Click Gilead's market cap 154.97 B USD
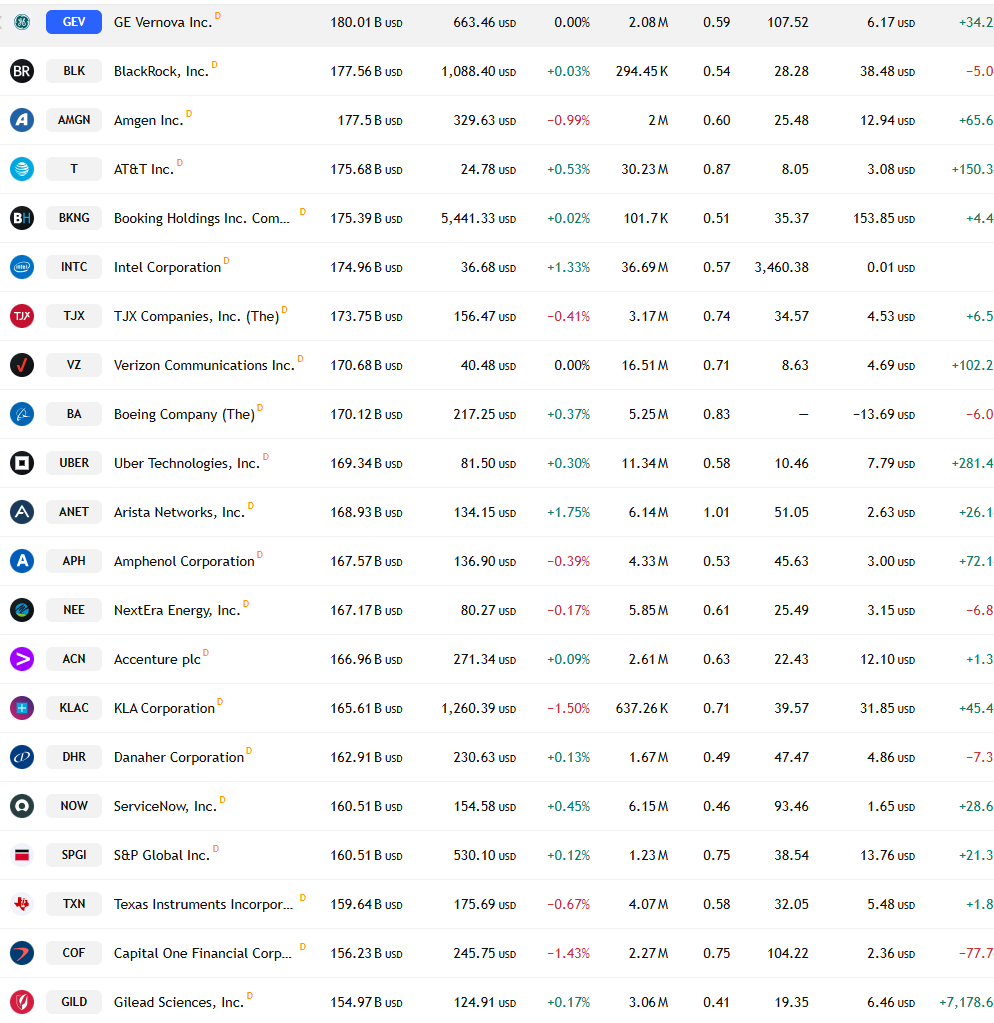This screenshot has width=994, height=1023. (366, 1003)
